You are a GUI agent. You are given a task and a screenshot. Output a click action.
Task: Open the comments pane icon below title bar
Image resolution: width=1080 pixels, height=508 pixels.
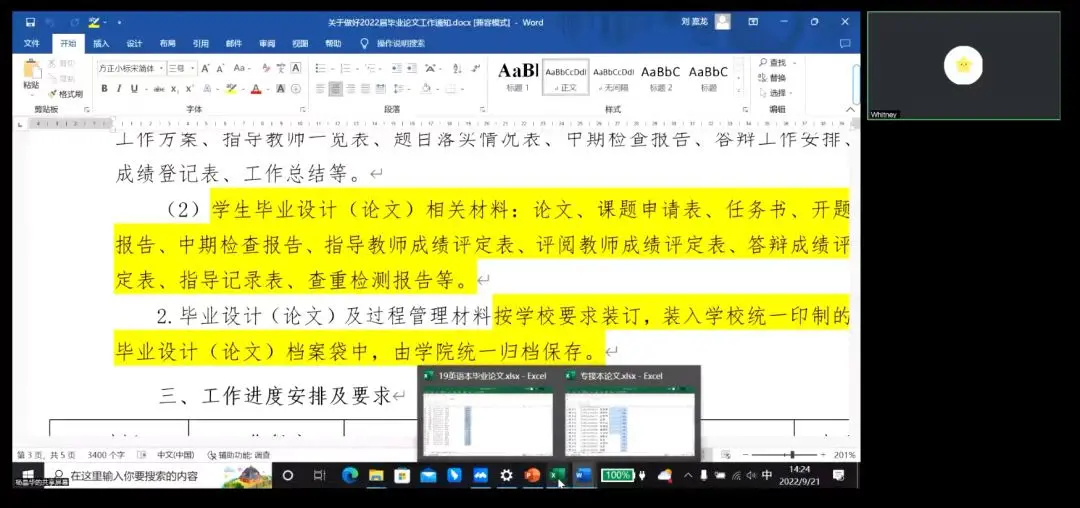(x=845, y=43)
